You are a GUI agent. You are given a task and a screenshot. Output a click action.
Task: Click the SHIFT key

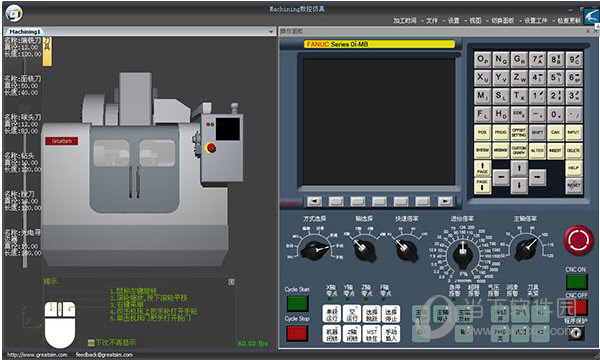pyautogui.click(x=537, y=132)
